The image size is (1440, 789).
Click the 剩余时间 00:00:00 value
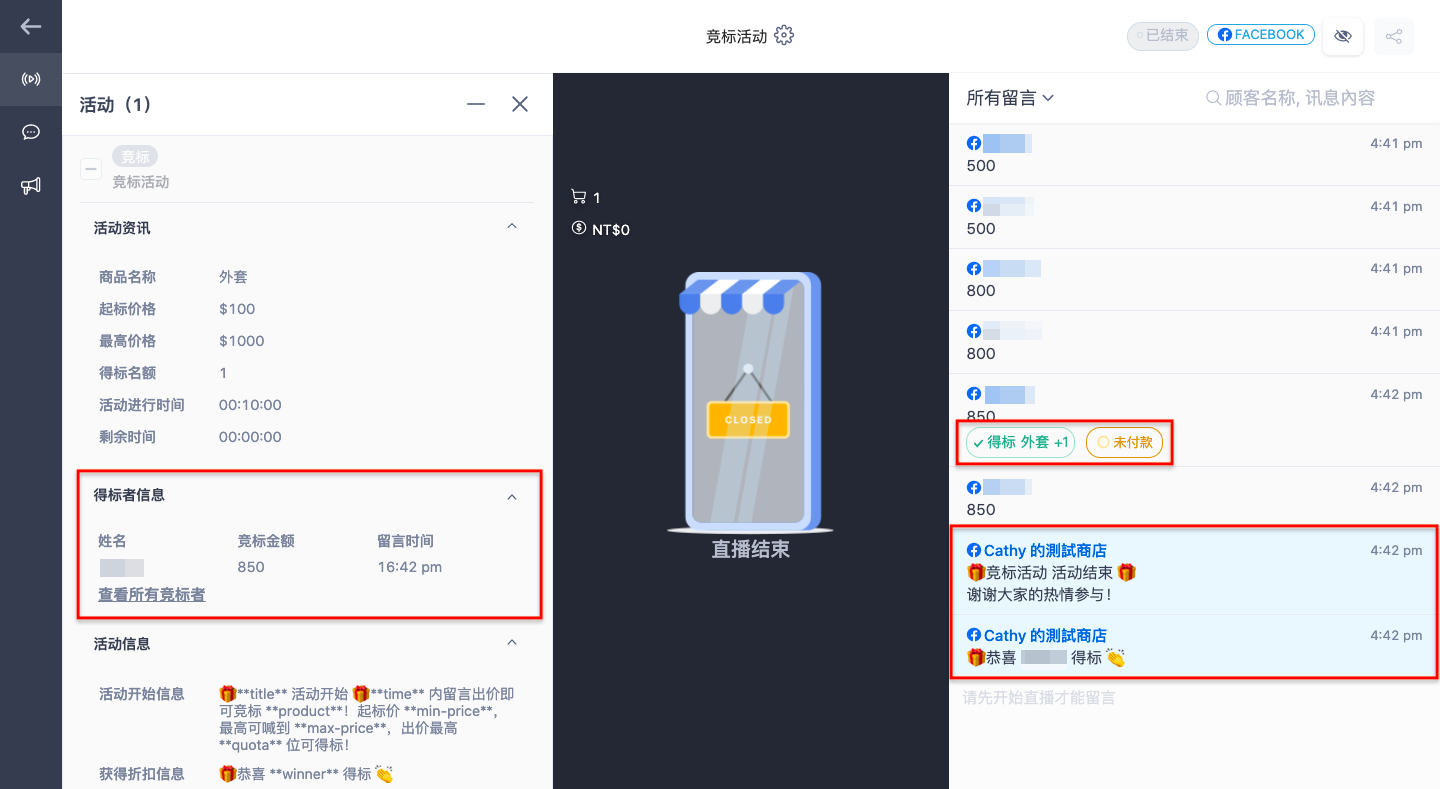tap(250, 437)
